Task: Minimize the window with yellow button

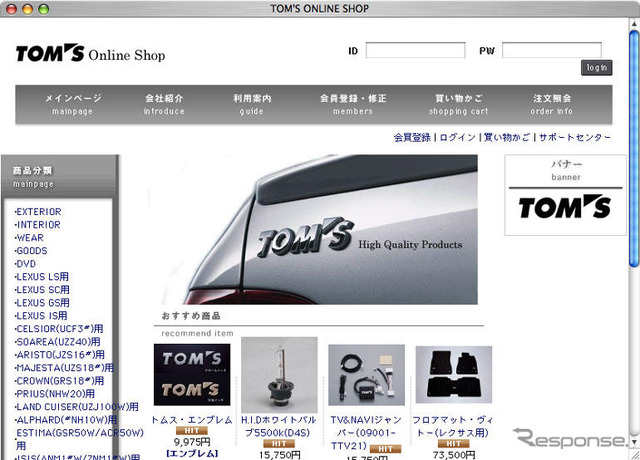Action: pyautogui.click(x=27, y=9)
